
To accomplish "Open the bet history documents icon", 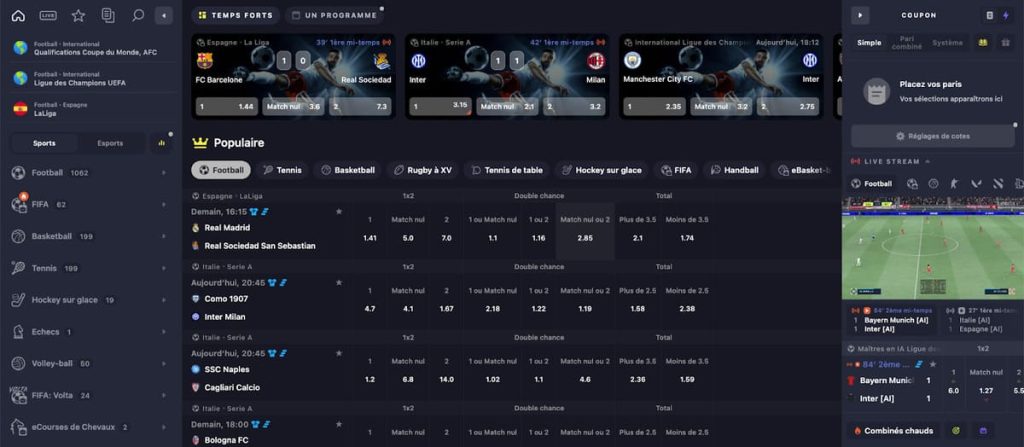I will (x=108, y=16).
